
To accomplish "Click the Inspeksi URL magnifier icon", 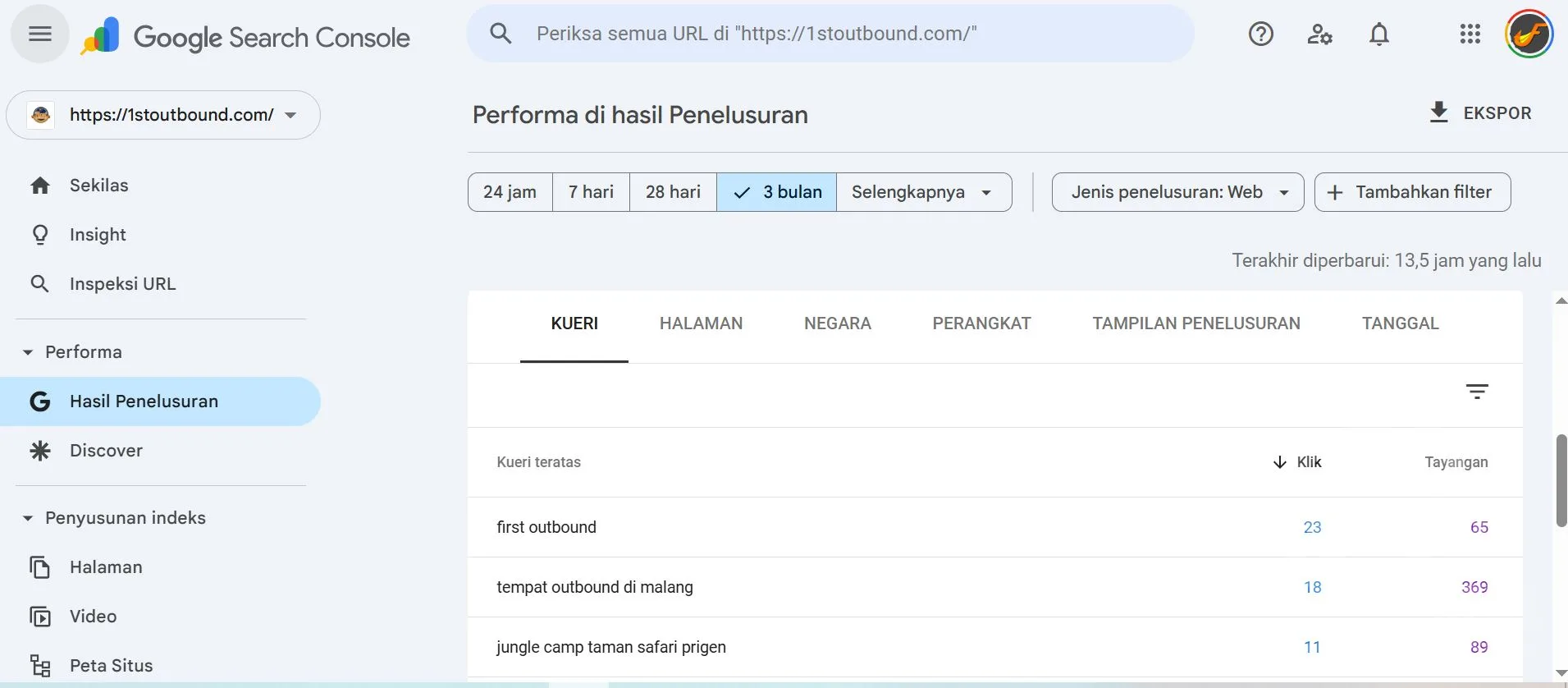I will pos(39,284).
